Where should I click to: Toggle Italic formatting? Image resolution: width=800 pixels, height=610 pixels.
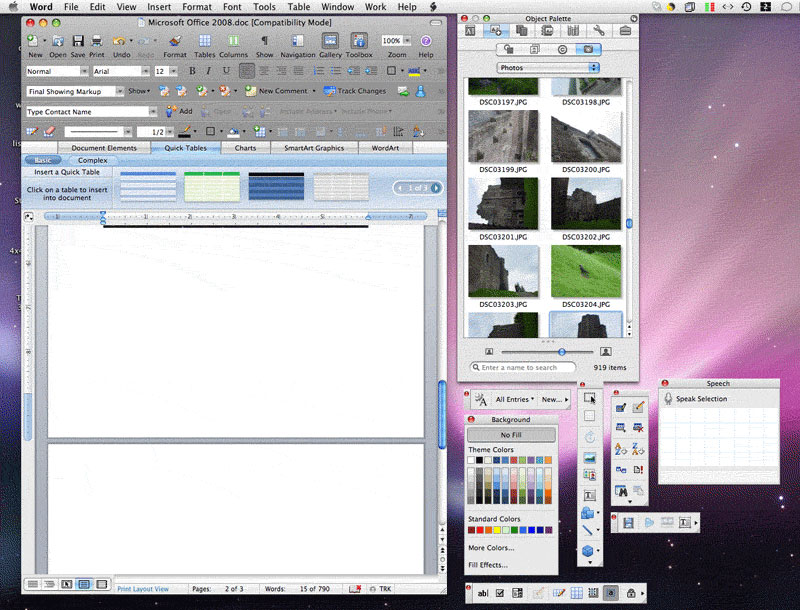[x=209, y=71]
